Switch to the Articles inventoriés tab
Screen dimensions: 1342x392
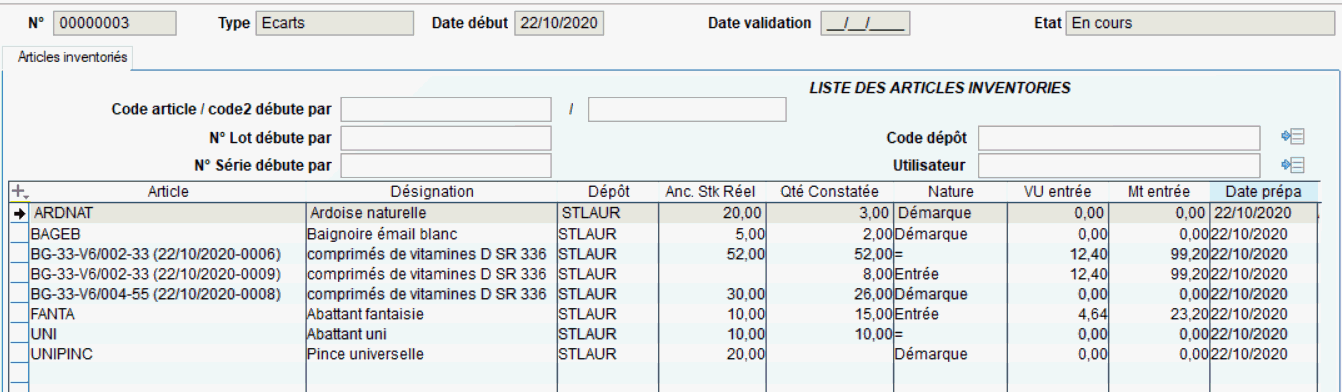[73, 58]
